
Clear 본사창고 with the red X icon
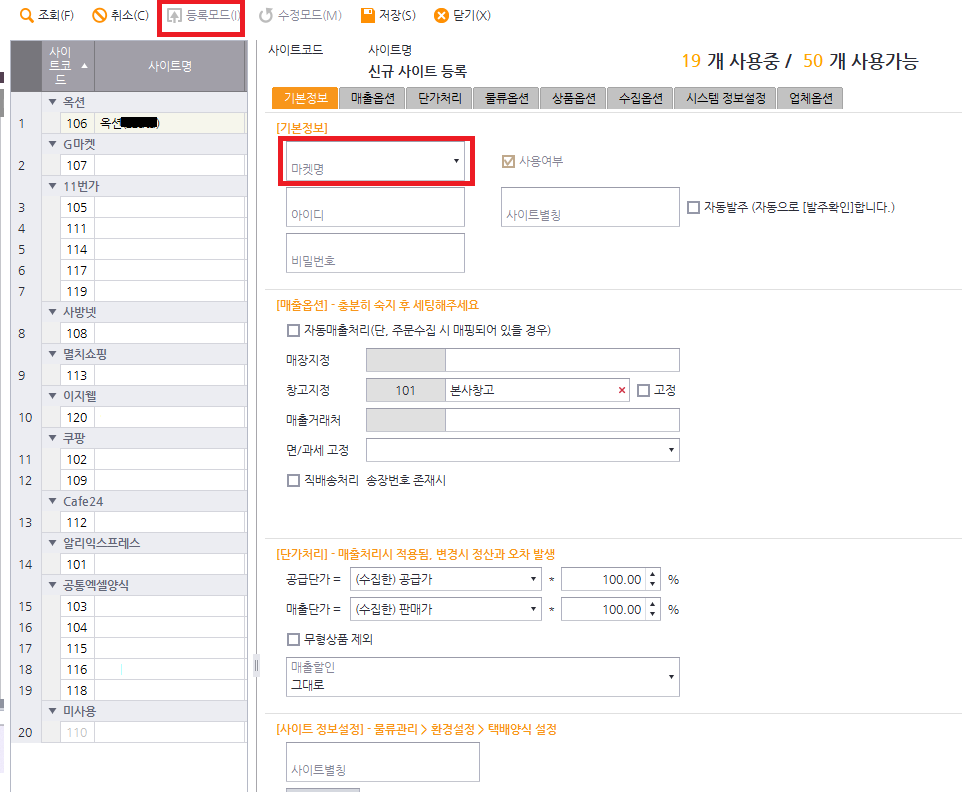622,391
